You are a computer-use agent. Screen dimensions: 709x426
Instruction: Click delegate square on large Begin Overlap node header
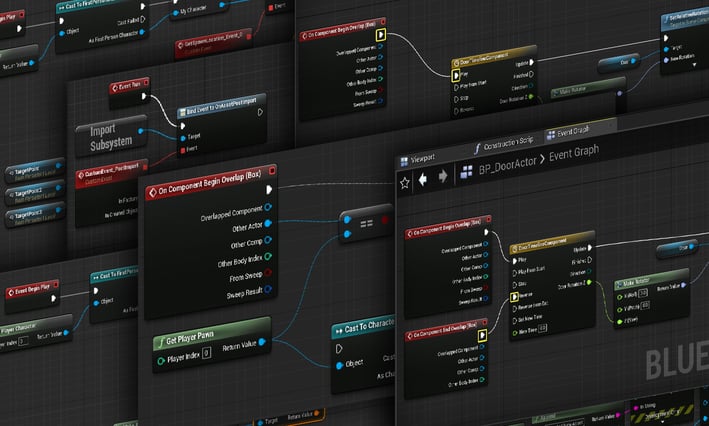pos(272,170)
